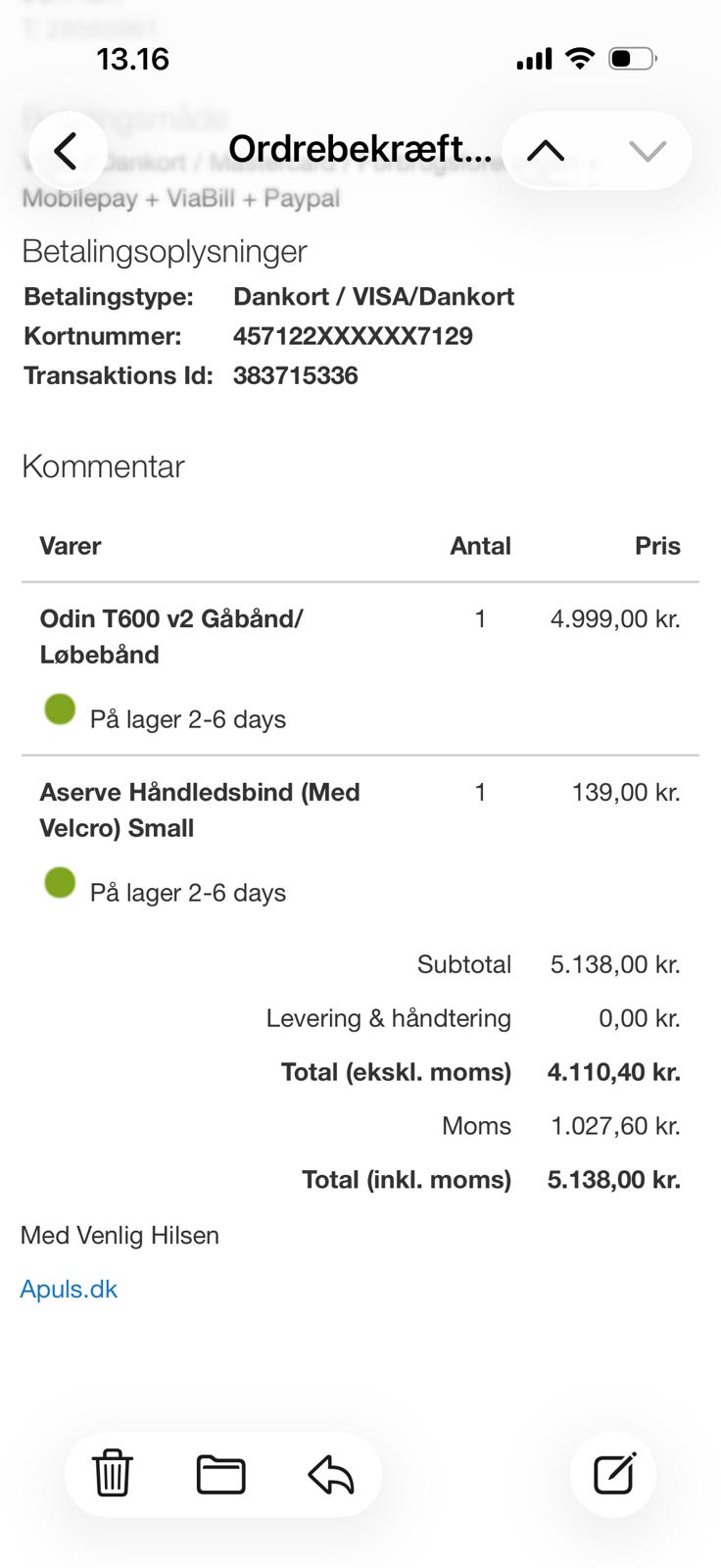721x1568 pixels.
Task: Compose new message with pencil icon
Action: pos(614,1473)
